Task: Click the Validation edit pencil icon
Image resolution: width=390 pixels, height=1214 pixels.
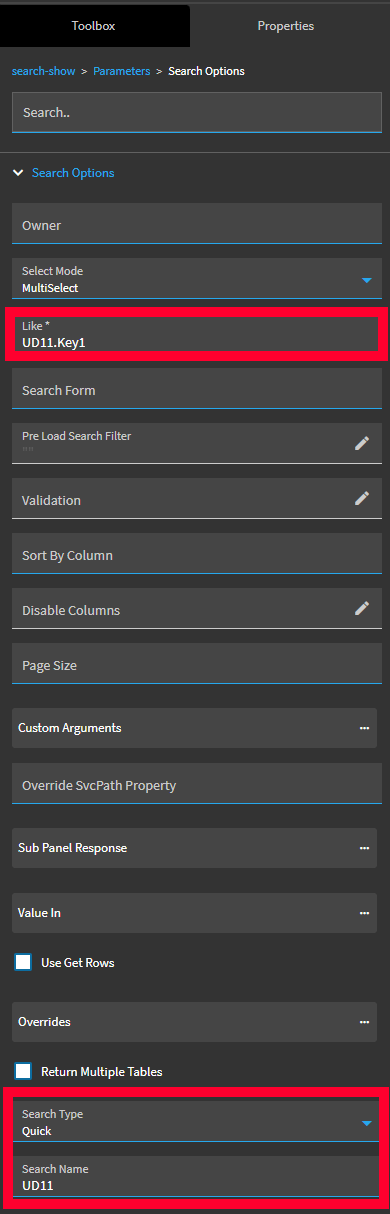Action: pos(362,498)
